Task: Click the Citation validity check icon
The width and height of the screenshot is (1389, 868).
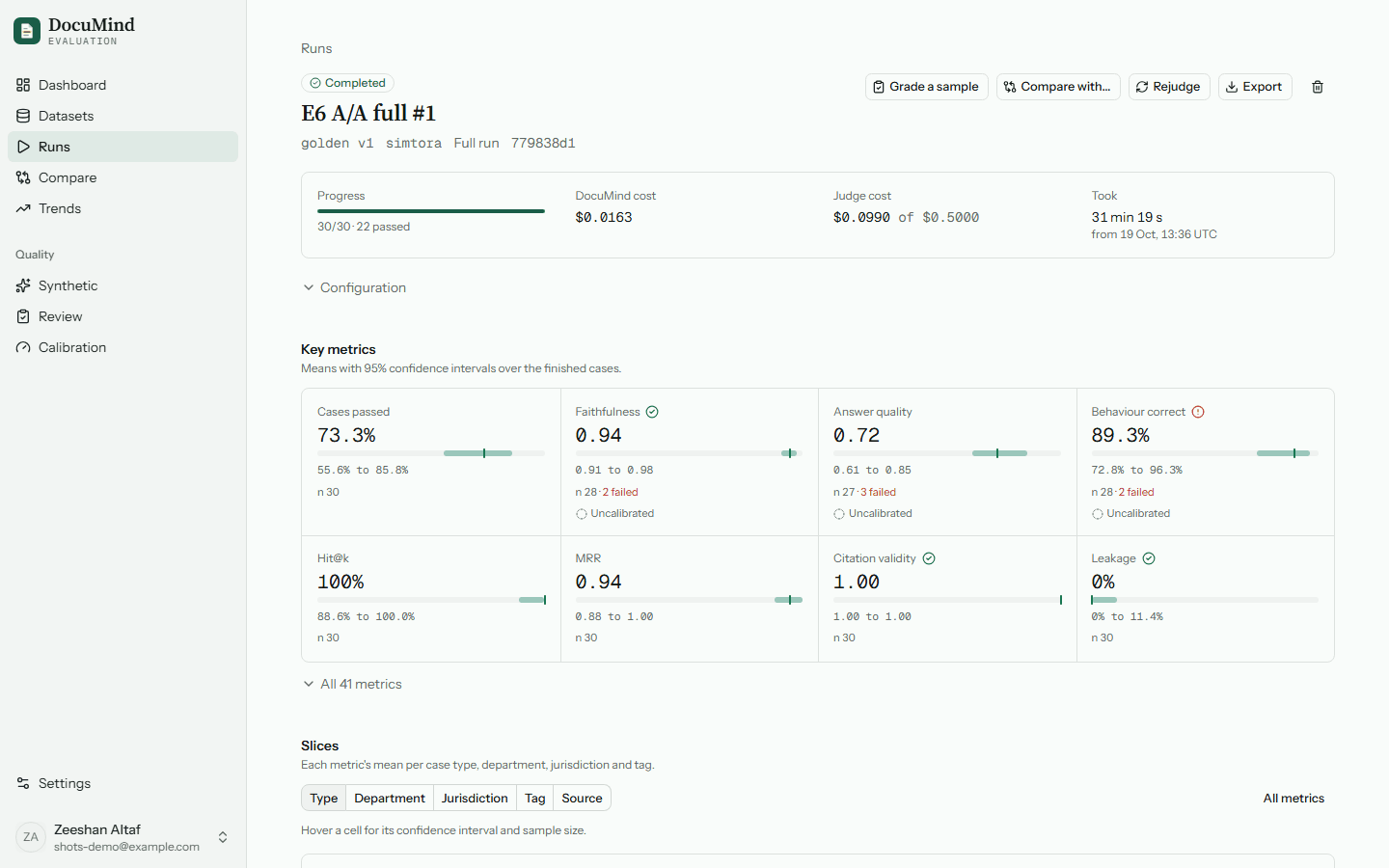Action: [x=929, y=558]
